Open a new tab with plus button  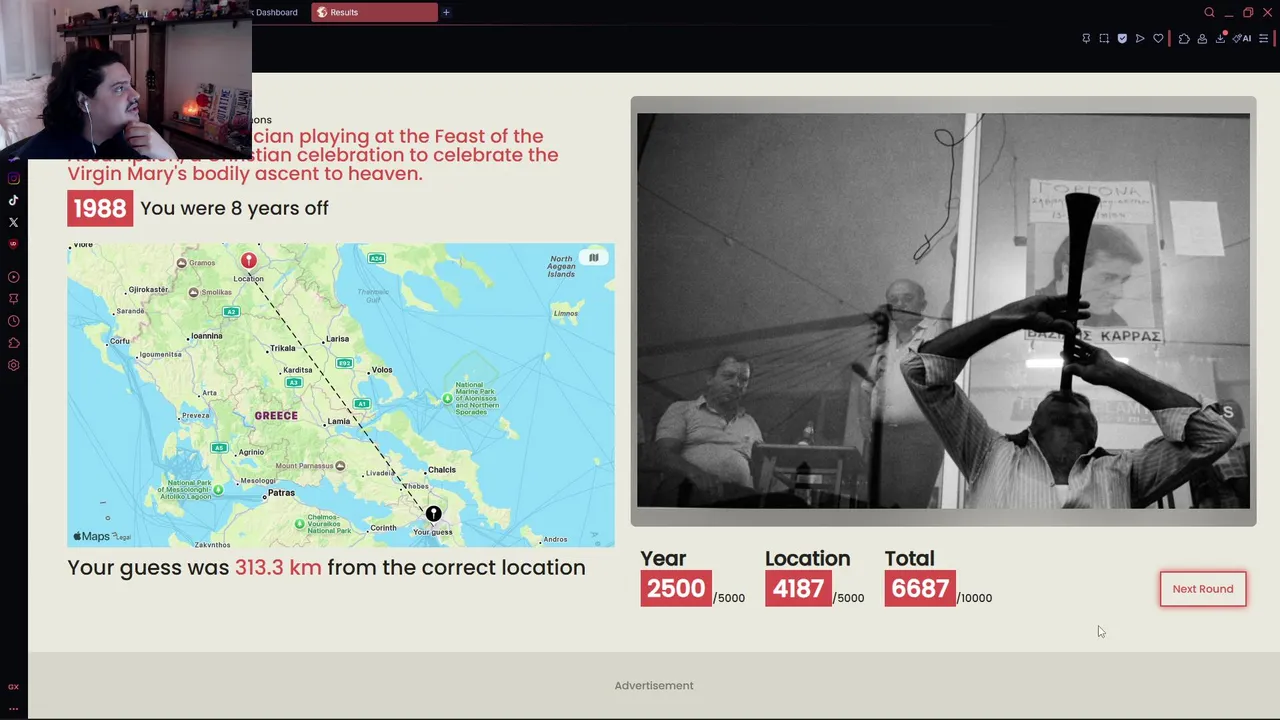point(446,12)
